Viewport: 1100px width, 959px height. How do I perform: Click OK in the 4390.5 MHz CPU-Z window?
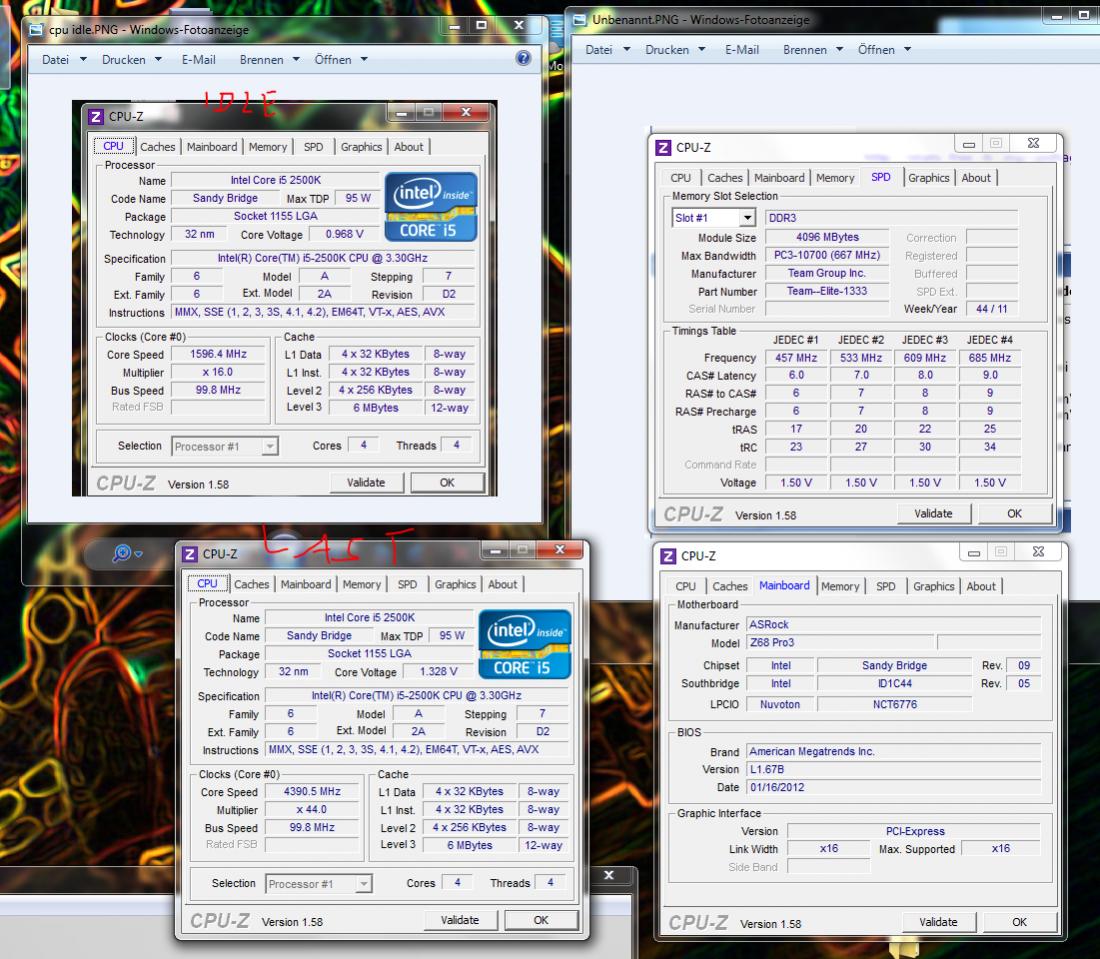pos(541,920)
